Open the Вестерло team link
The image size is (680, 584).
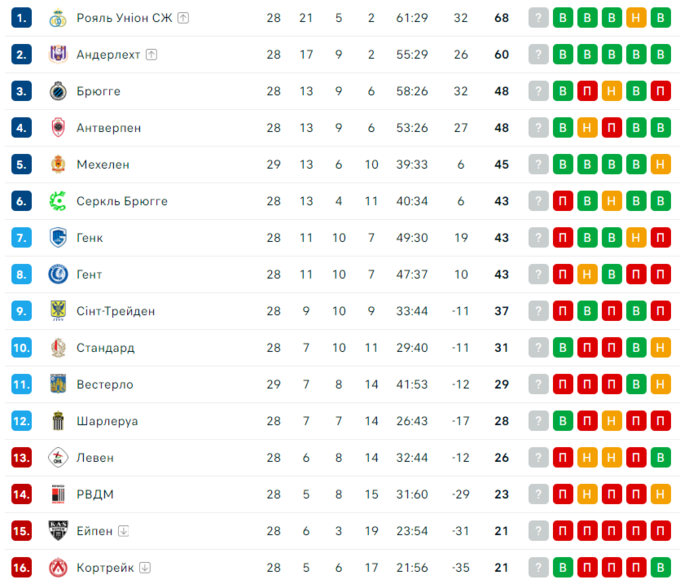[104, 384]
